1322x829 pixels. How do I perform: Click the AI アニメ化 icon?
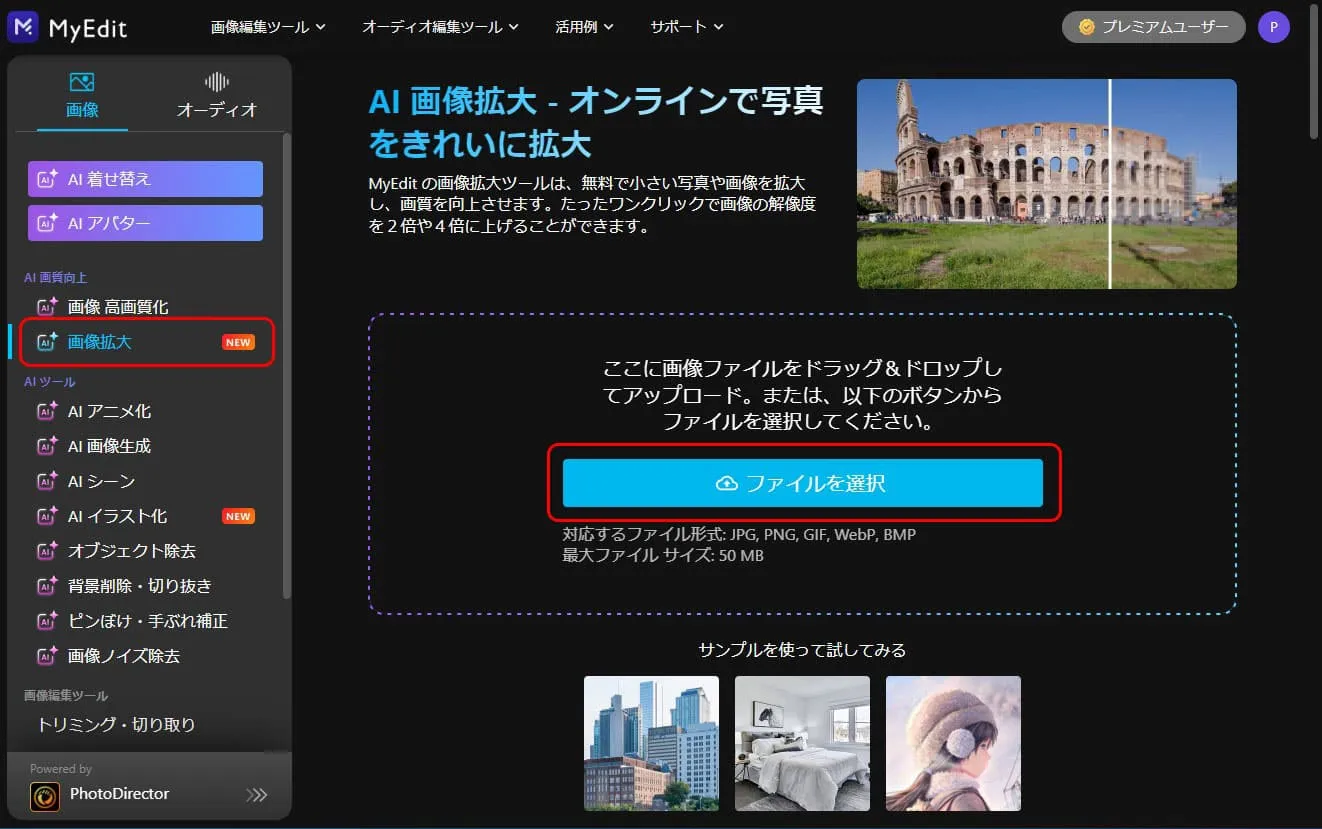tap(47, 411)
